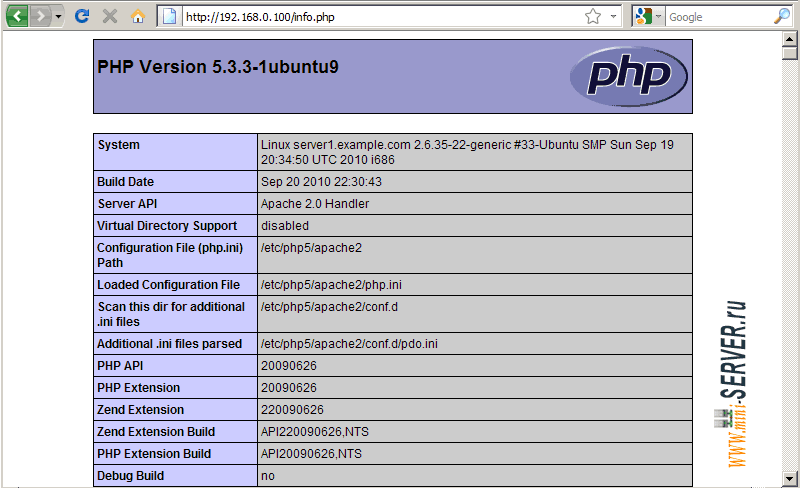Reload the page with the refresh icon

82,16
